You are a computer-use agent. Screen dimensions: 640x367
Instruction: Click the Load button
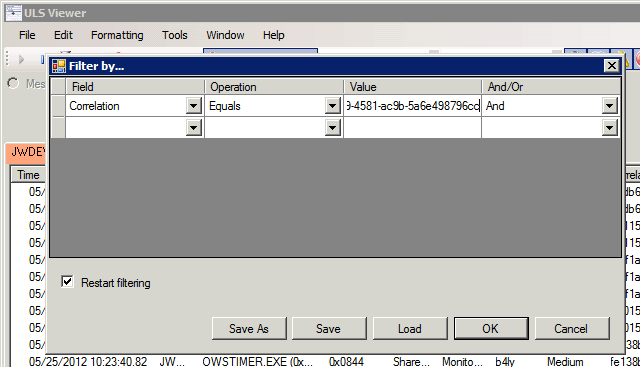(x=410, y=329)
